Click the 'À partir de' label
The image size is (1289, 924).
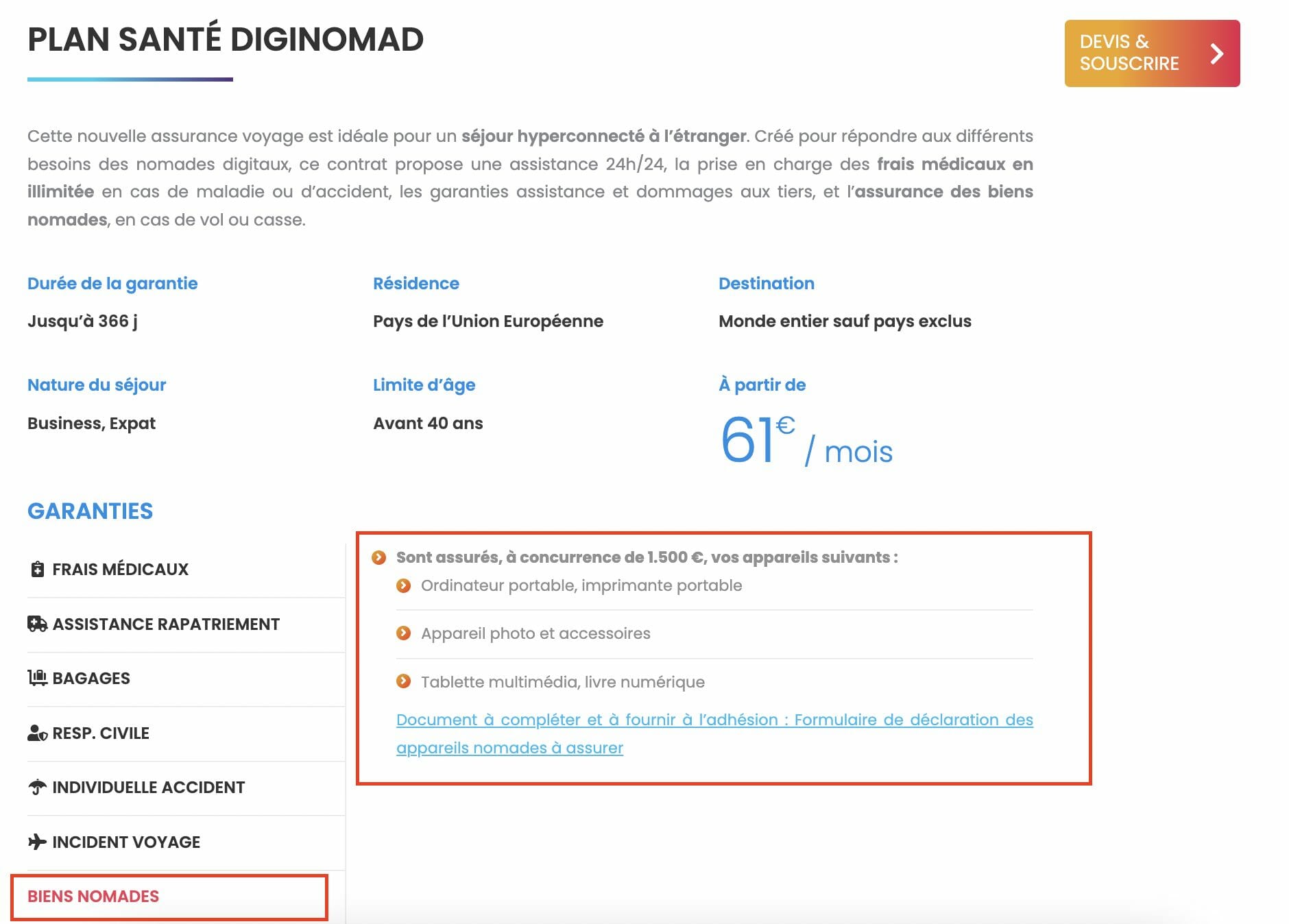762,385
